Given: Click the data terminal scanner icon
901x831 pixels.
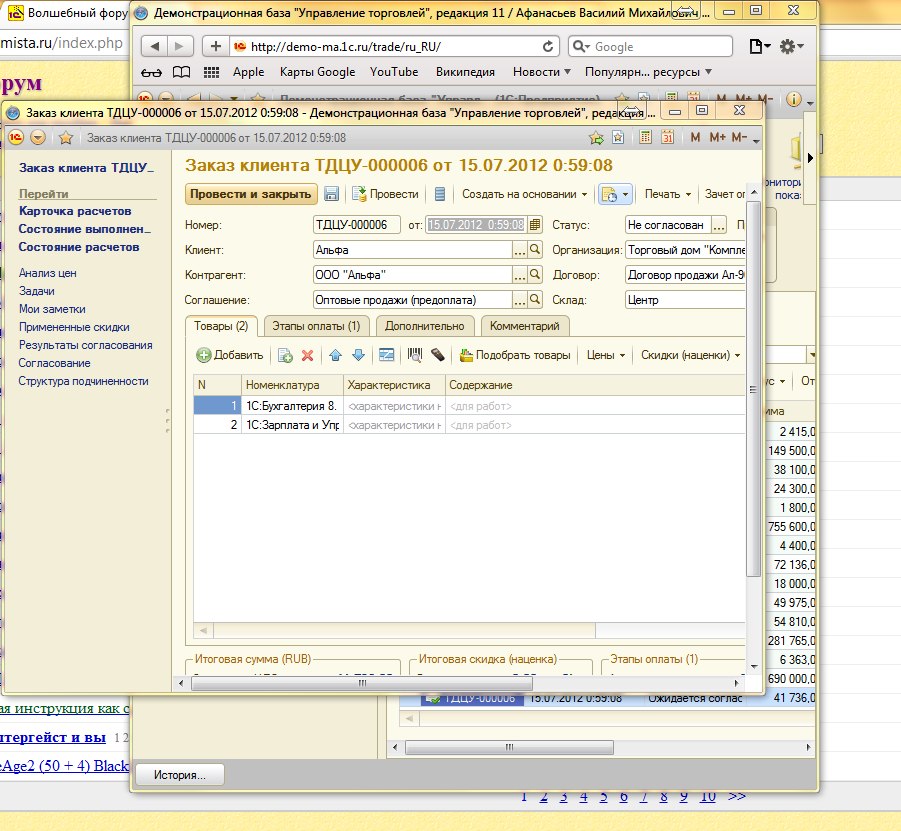Looking at the screenshot, I should (437, 355).
